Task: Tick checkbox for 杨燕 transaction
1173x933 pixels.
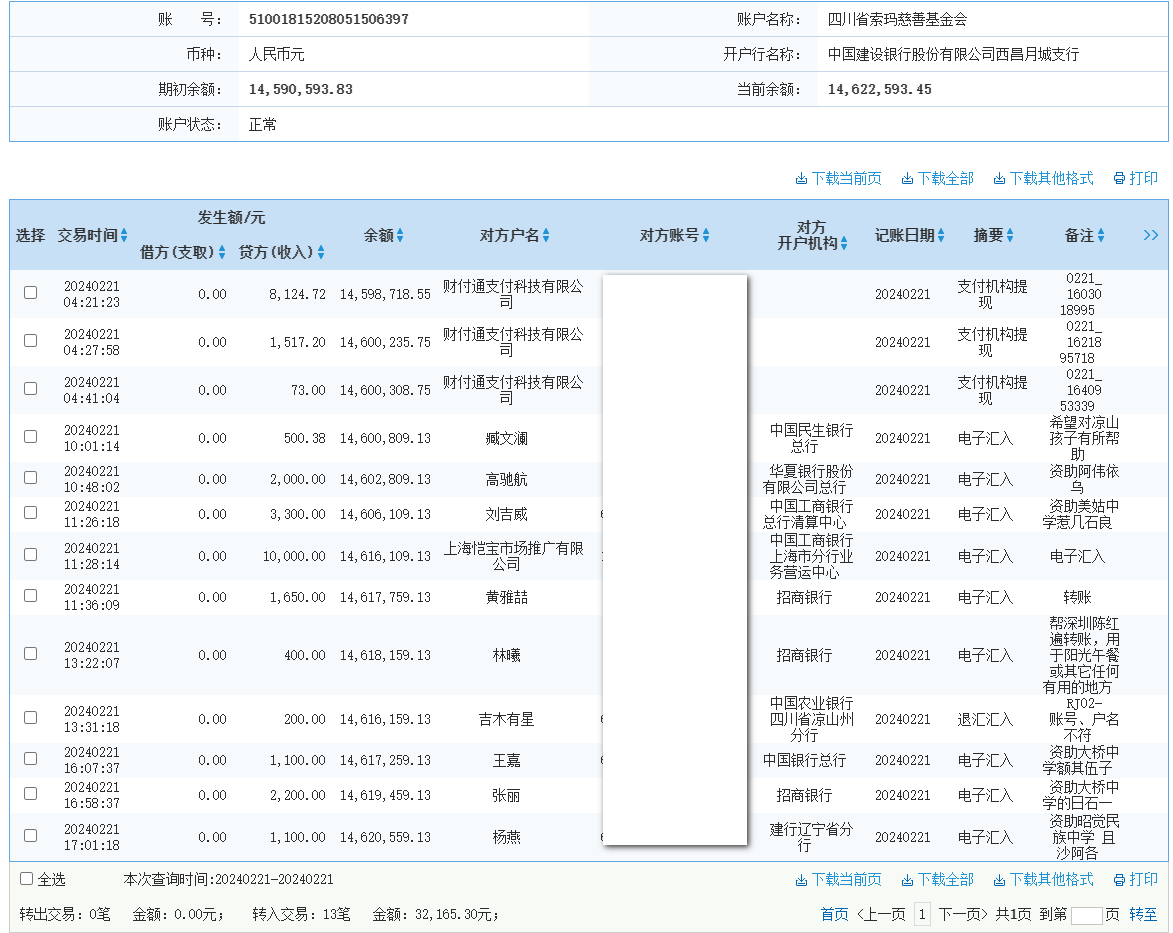Action: tap(31, 836)
